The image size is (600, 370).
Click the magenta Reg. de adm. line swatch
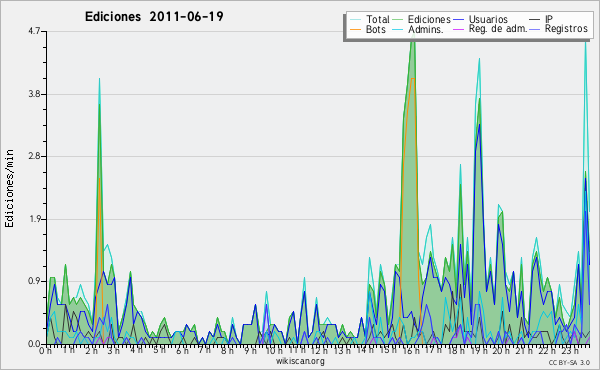coord(458,29)
